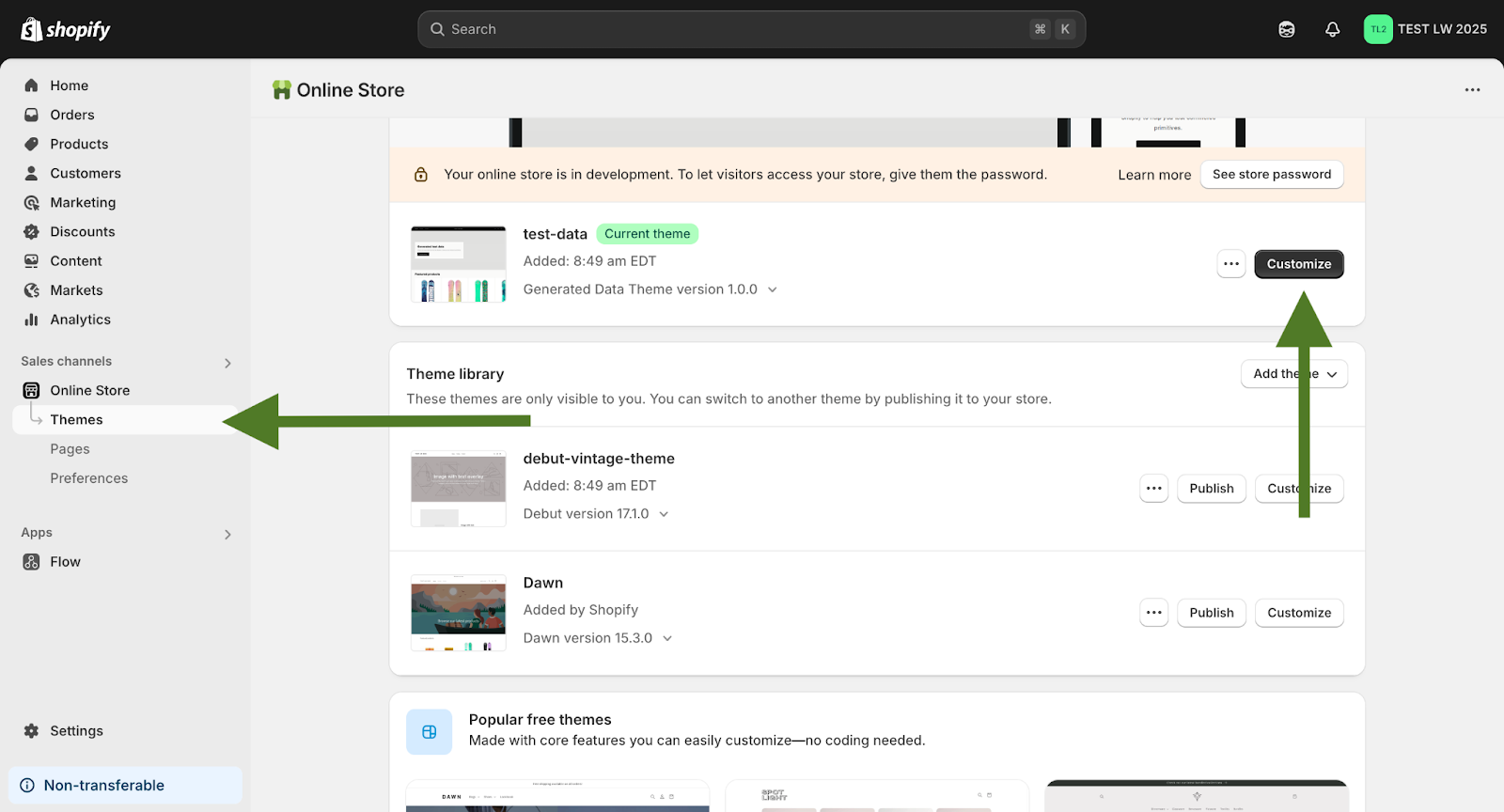Open Dawn theme more actions
This screenshot has height=812, width=1504.
pos(1154,613)
